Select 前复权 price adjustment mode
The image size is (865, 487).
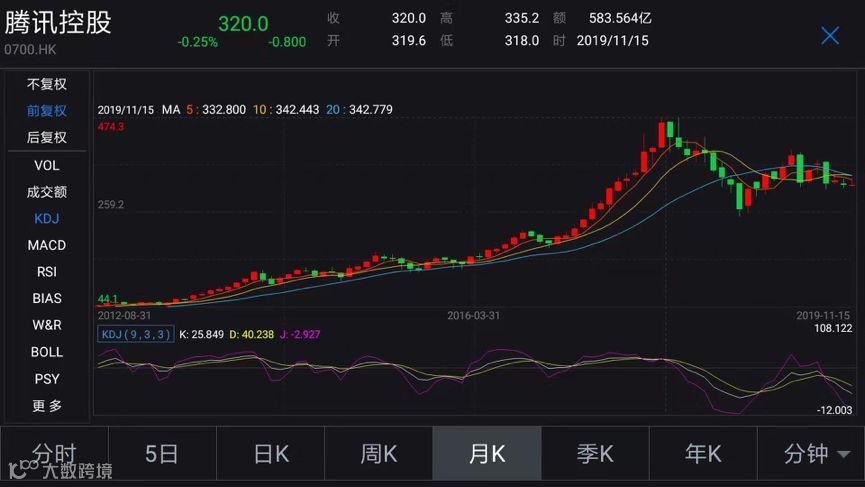point(47,111)
